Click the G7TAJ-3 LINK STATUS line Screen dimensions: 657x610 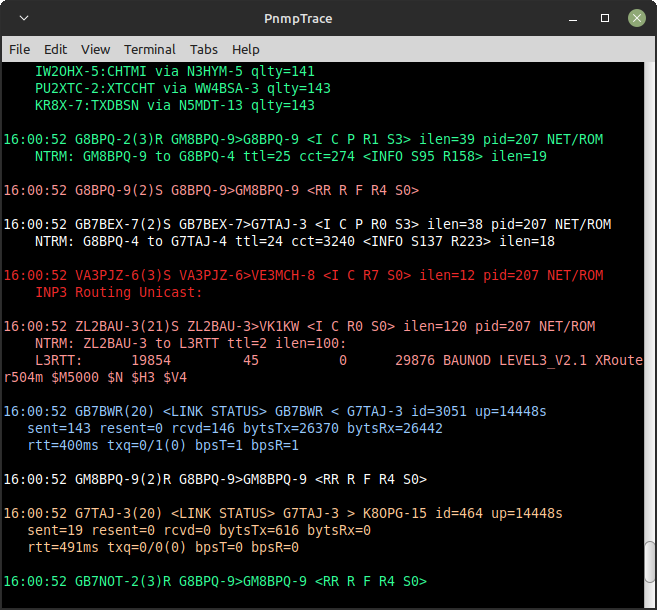point(282,513)
